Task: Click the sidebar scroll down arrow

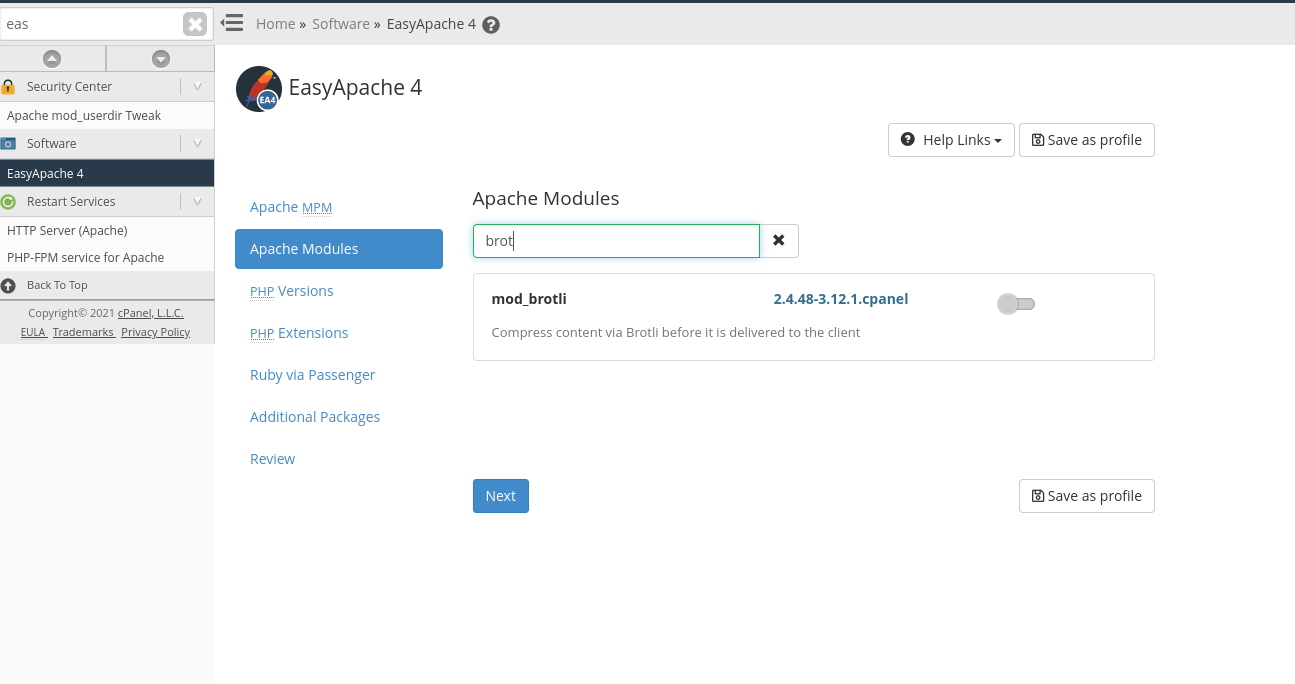Action: pyautogui.click(x=160, y=59)
